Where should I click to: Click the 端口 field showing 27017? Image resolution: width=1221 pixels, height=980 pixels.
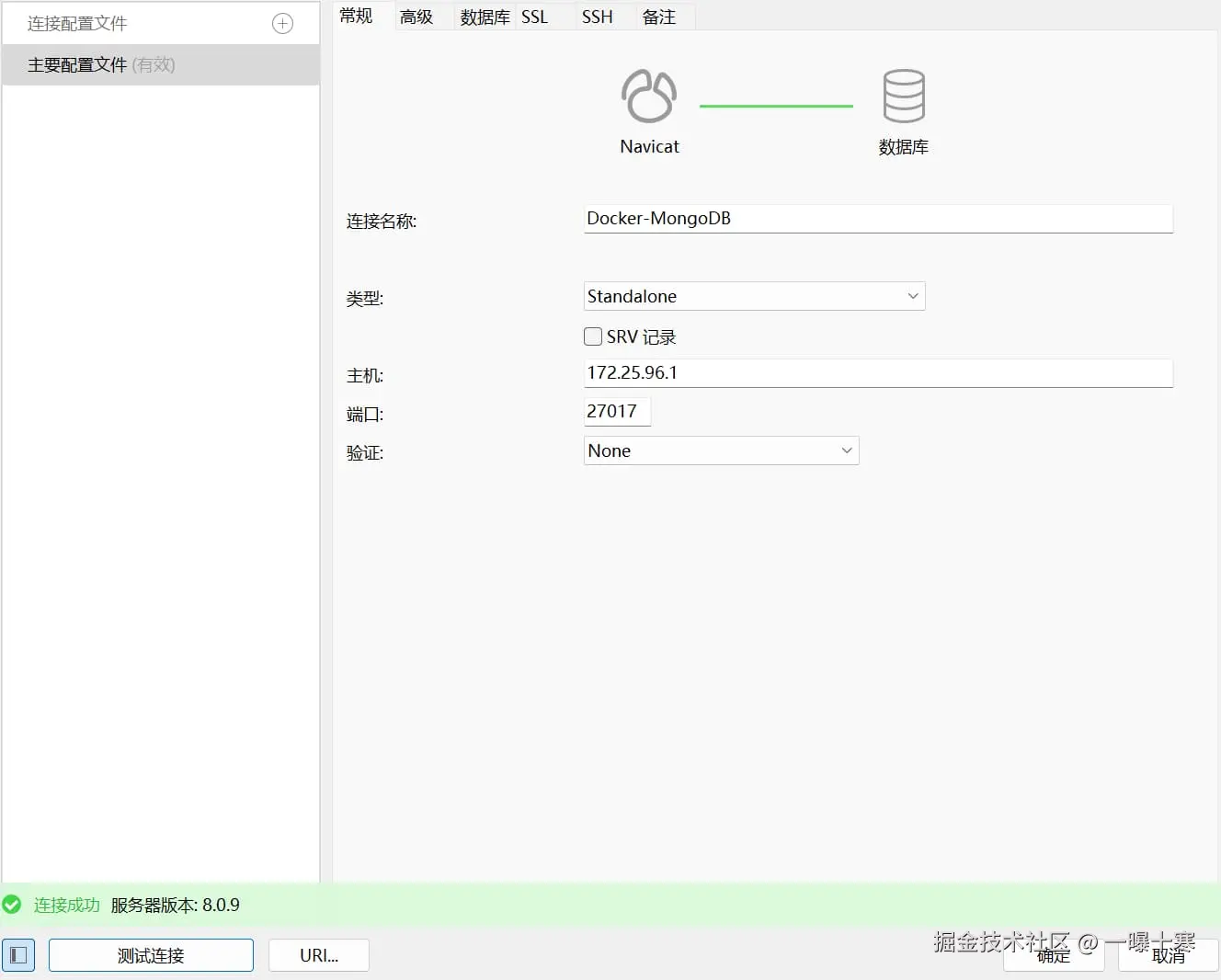617,412
